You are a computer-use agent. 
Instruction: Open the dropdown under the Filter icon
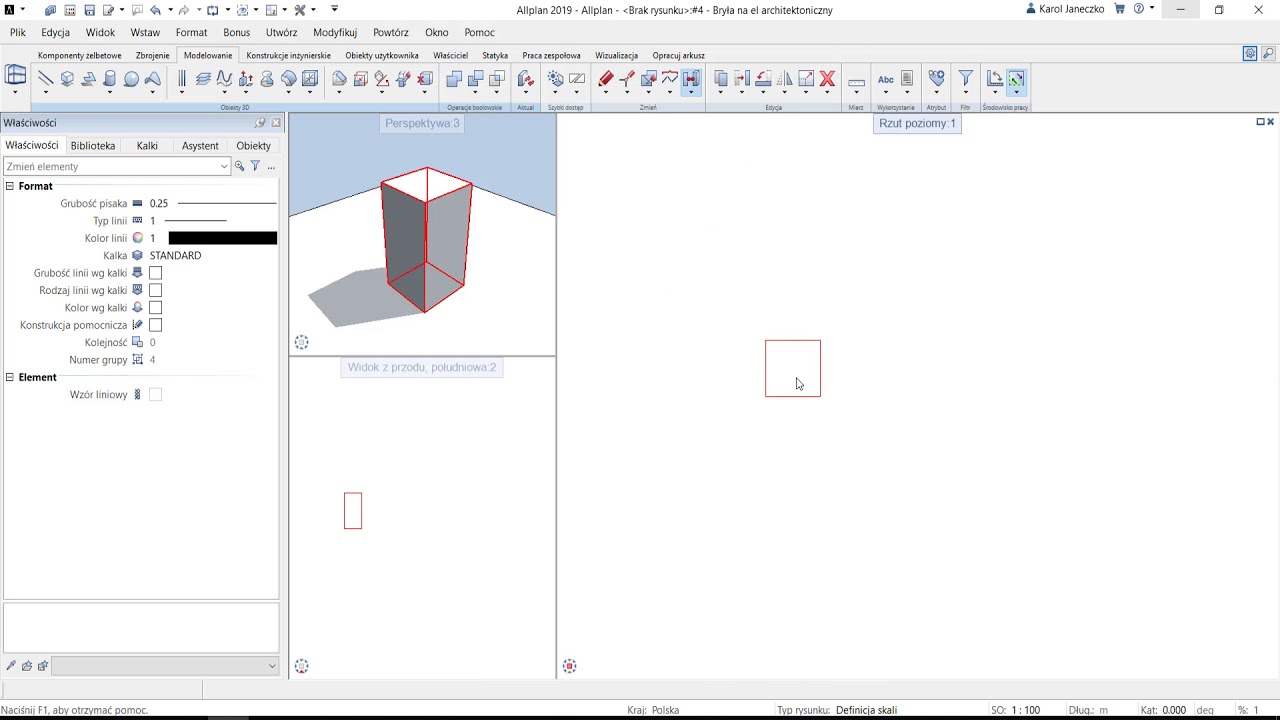coord(965,93)
